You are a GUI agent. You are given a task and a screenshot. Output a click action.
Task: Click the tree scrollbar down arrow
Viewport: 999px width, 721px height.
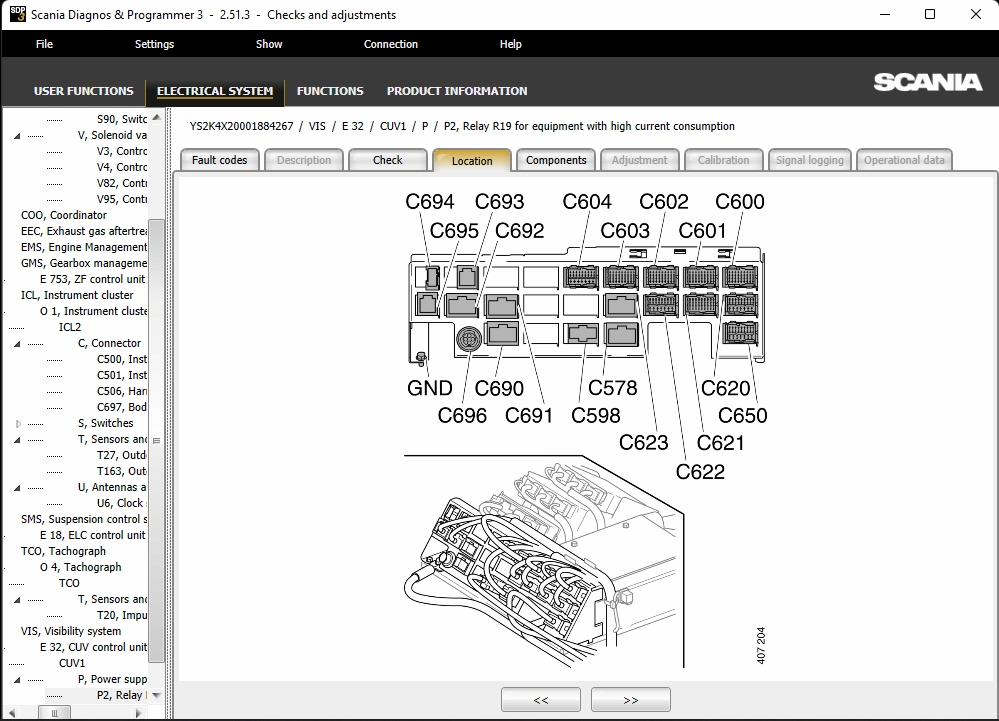pos(156,695)
